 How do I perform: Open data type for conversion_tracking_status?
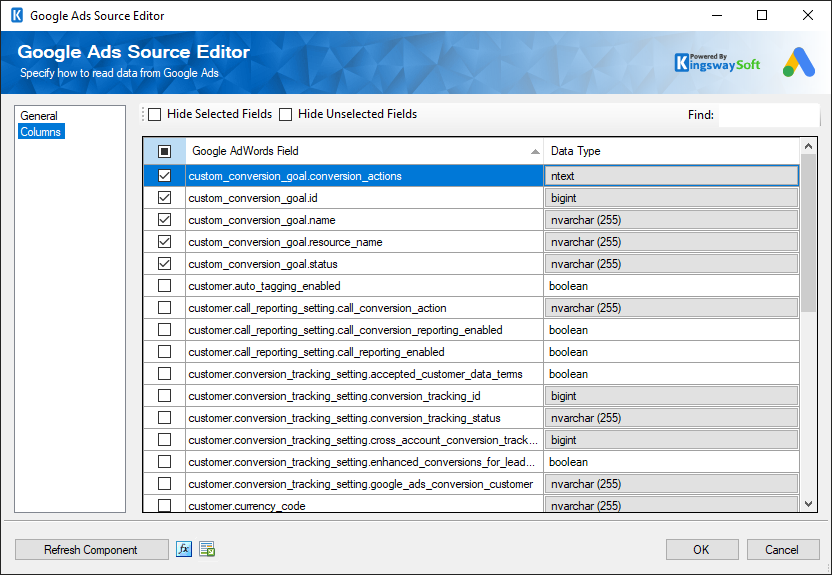(x=671, y=418)
